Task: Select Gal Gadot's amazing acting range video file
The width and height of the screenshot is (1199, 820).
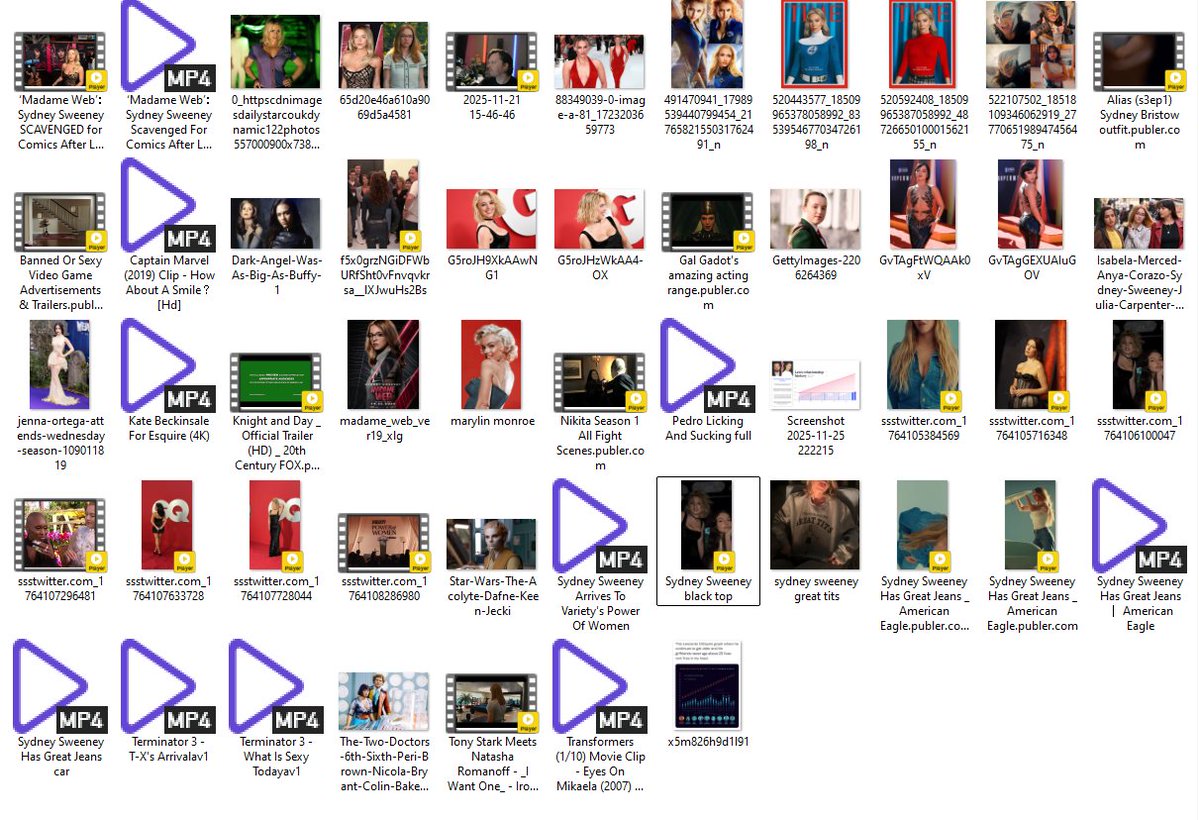Action: click(x=708, y=223)
